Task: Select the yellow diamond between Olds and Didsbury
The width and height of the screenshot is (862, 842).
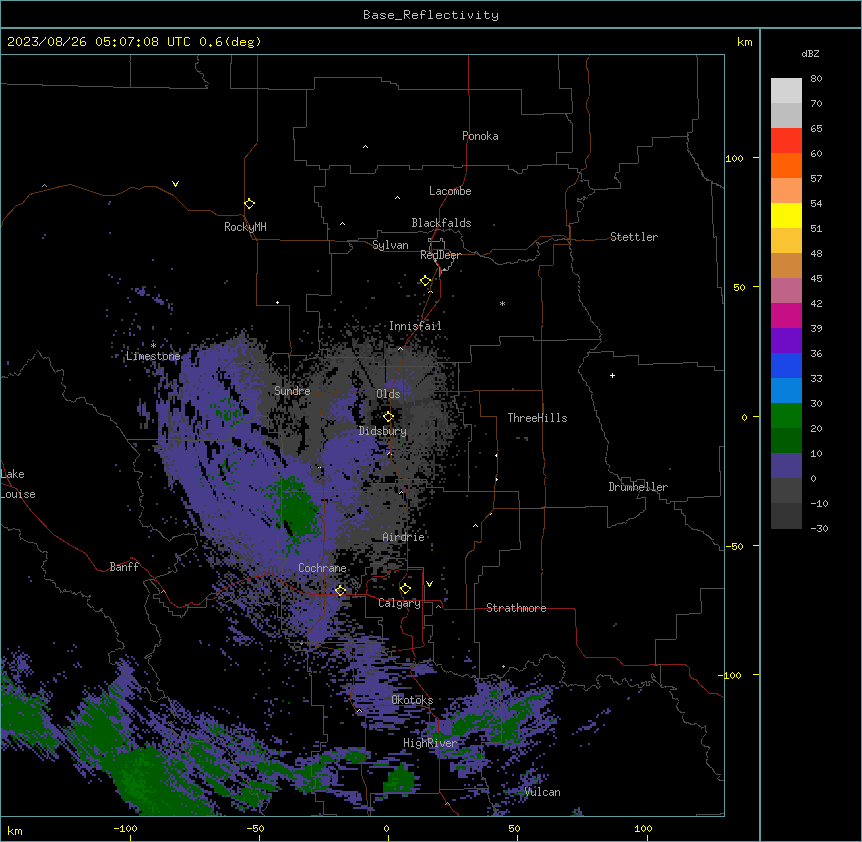Action: click(x=388, y=417)
